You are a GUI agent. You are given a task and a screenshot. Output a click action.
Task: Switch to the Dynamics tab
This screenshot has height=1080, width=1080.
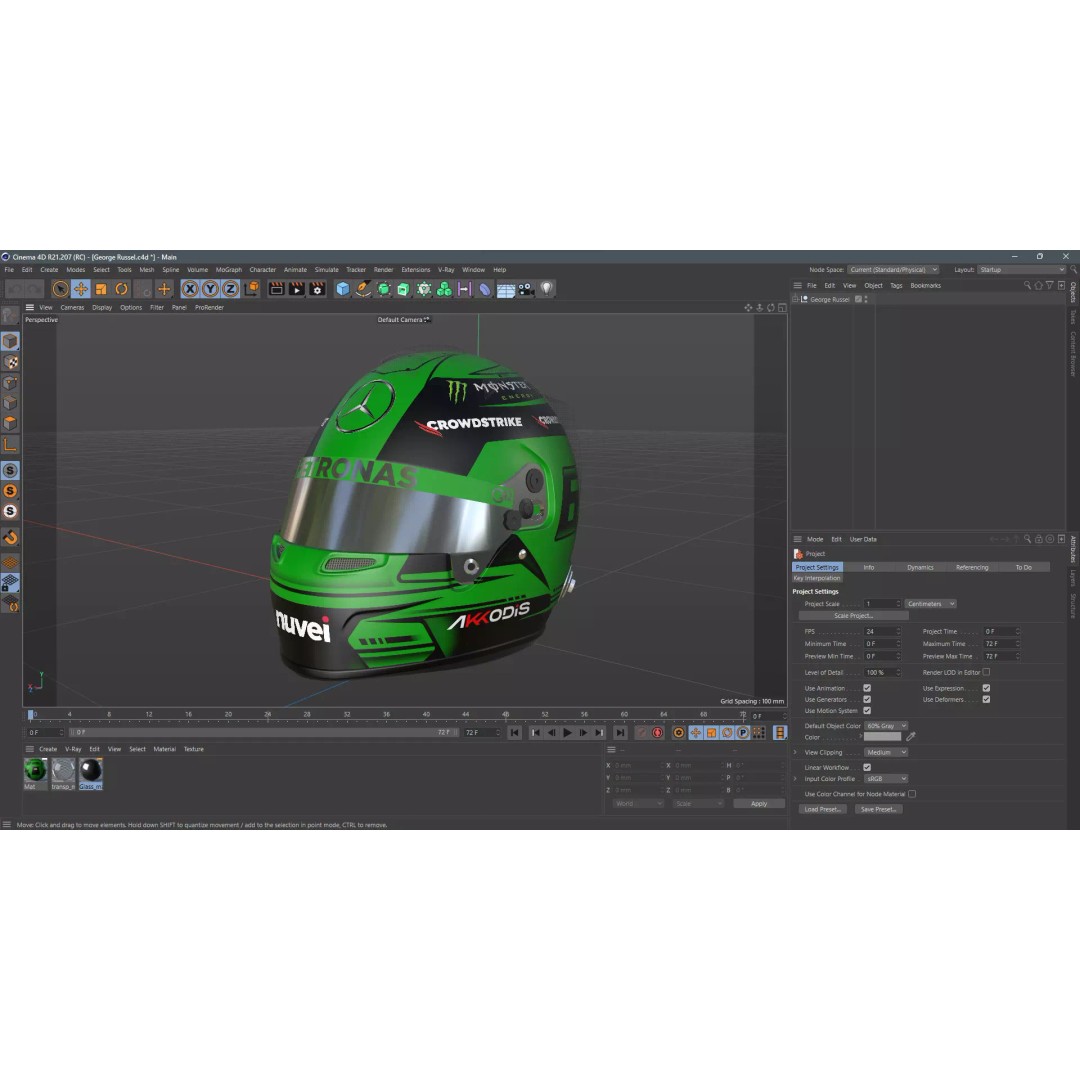920,568
